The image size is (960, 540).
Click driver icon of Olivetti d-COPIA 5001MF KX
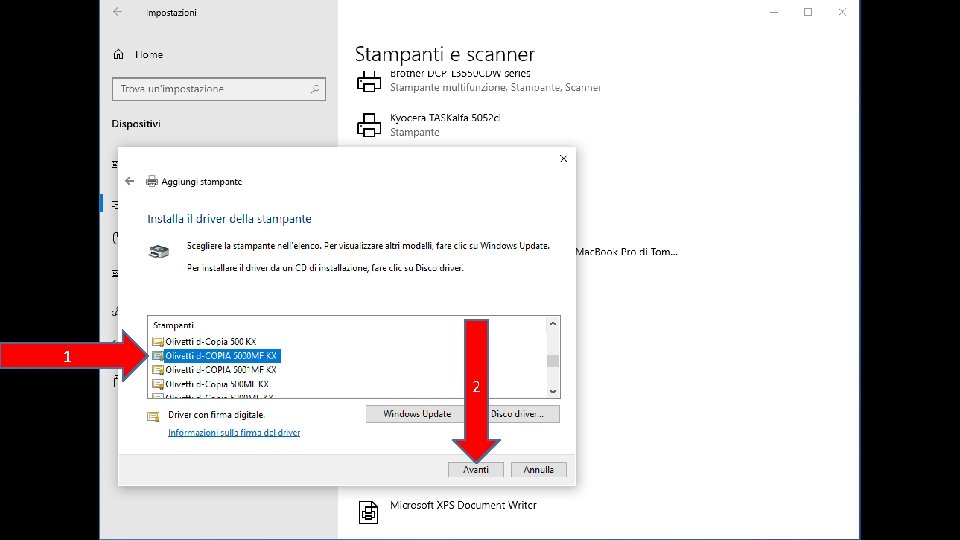(x=158, y=370)
